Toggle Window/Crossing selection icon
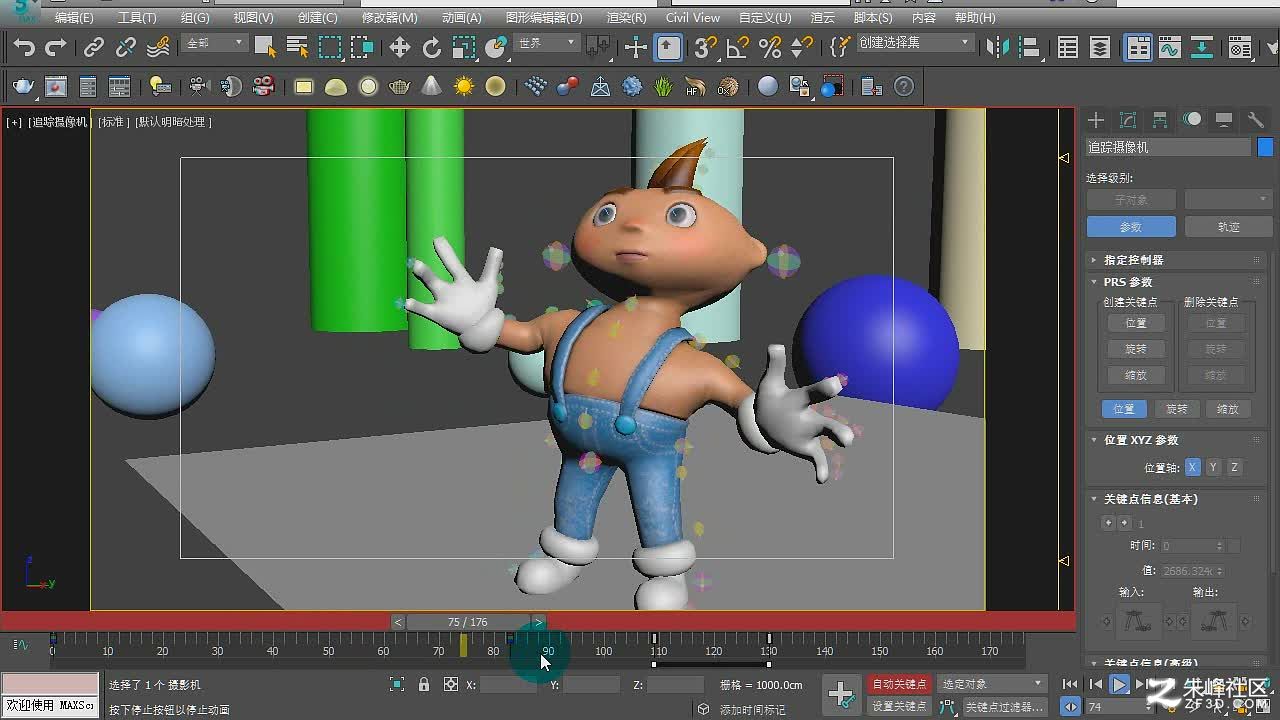Screen dimensions: 1280x720 (362, 47)
